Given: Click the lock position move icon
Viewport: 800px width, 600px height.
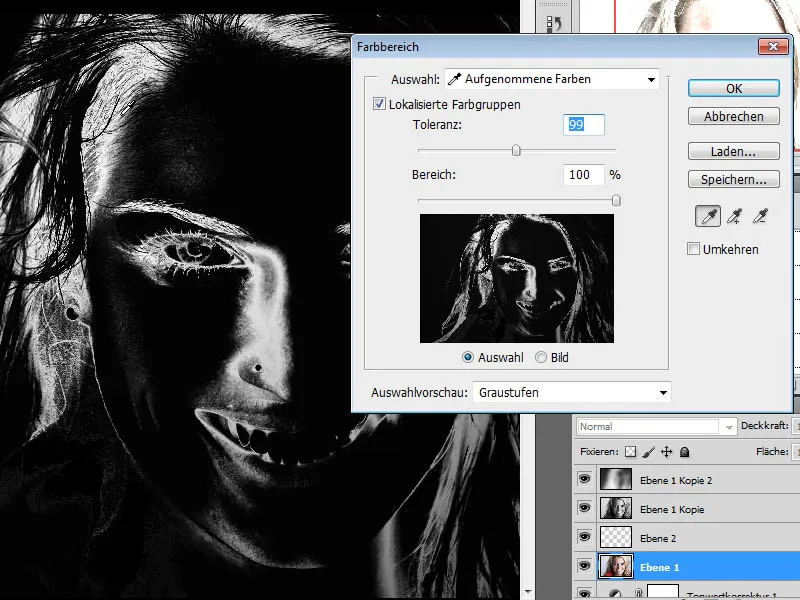Looking at the screenshot, I should coord(666,452).
